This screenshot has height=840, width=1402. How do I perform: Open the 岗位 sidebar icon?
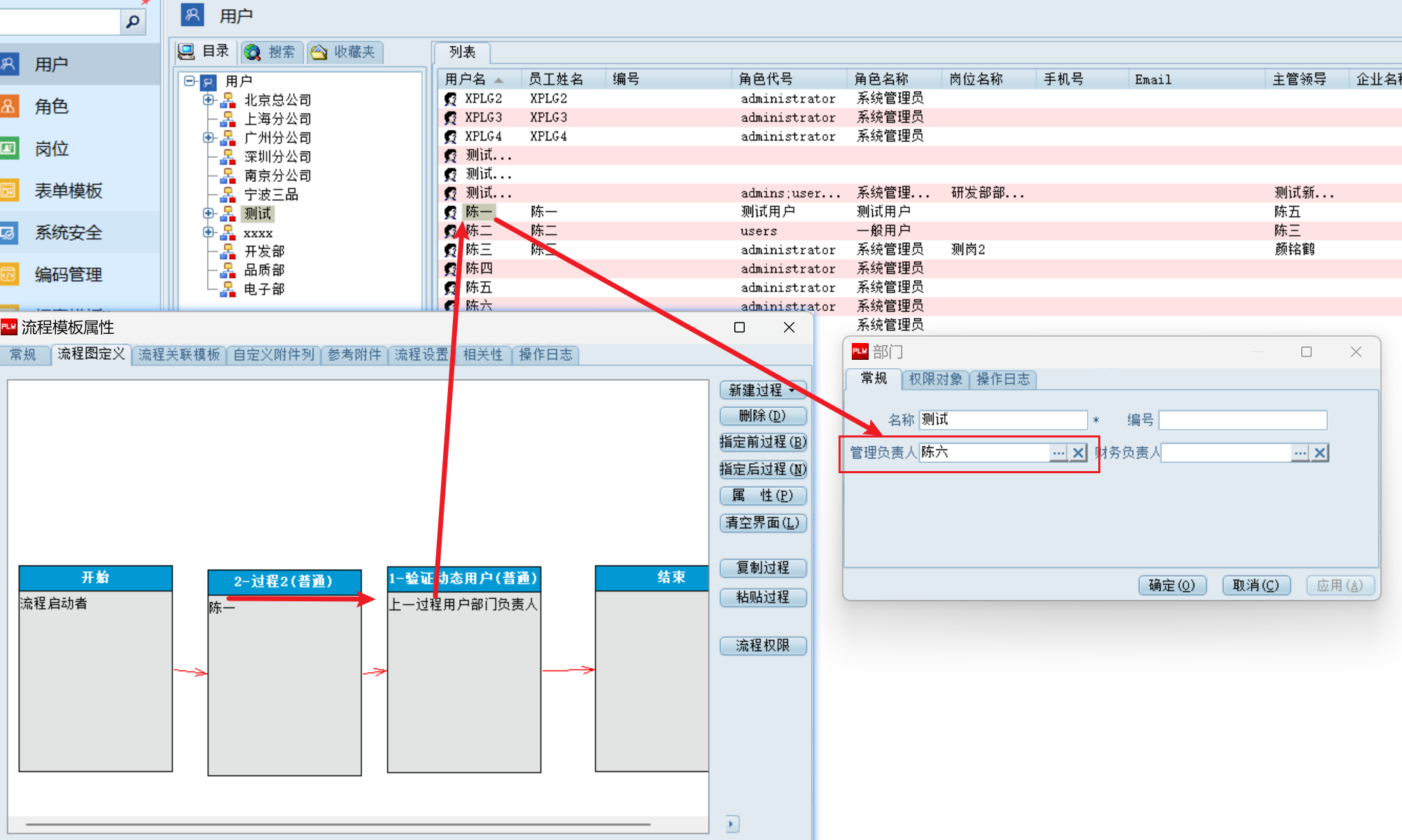click(8, 148)
